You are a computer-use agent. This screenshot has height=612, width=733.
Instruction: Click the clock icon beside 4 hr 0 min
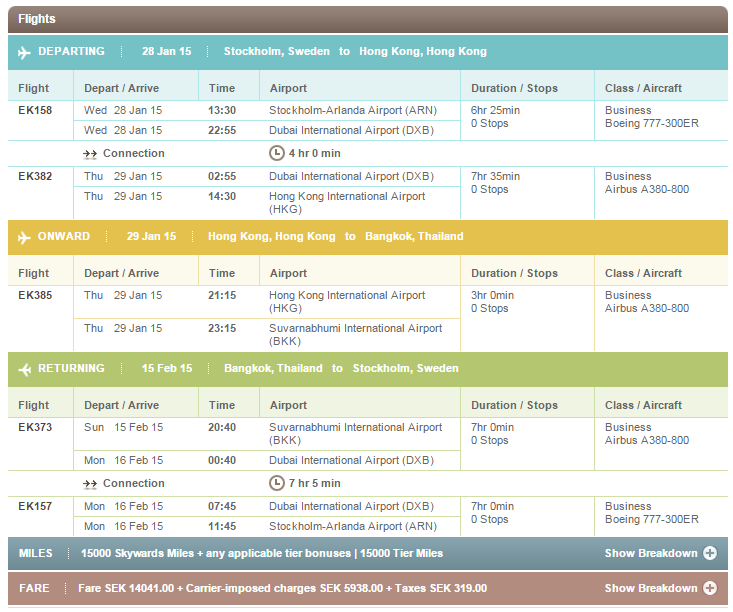coord(277,153)
